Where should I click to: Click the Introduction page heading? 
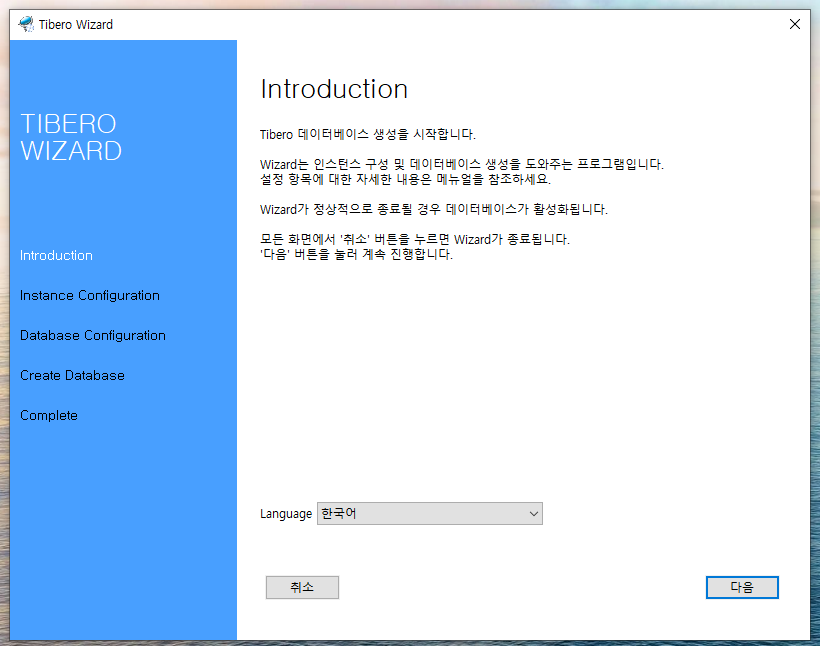(334, 89)
